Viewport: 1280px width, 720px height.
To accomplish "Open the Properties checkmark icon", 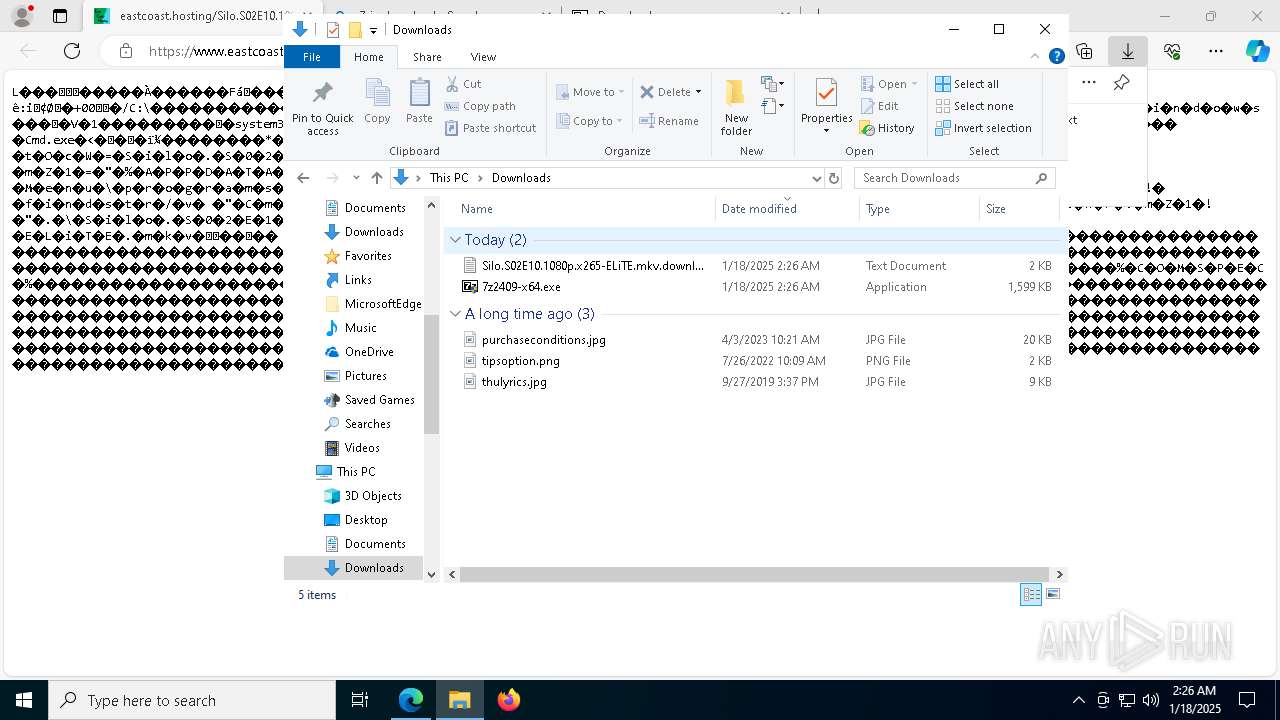I will 826,94.
